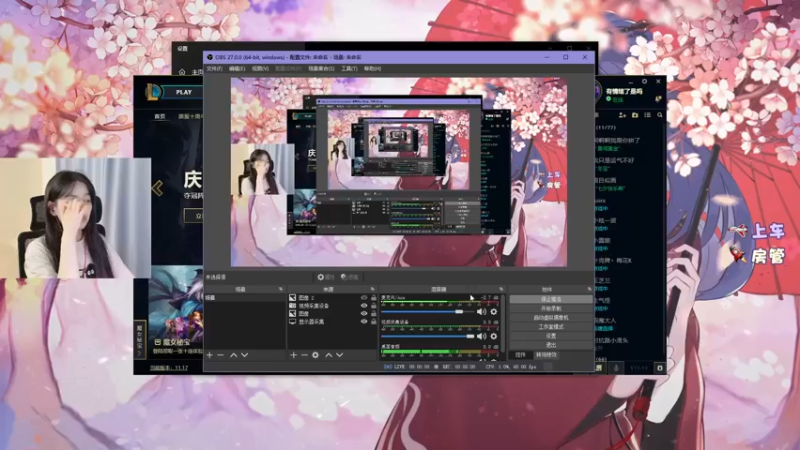Screen dimensions: 800x450
Task: Switch to the 转场特效 tab in OBS
Action: [x=546, y=355]
